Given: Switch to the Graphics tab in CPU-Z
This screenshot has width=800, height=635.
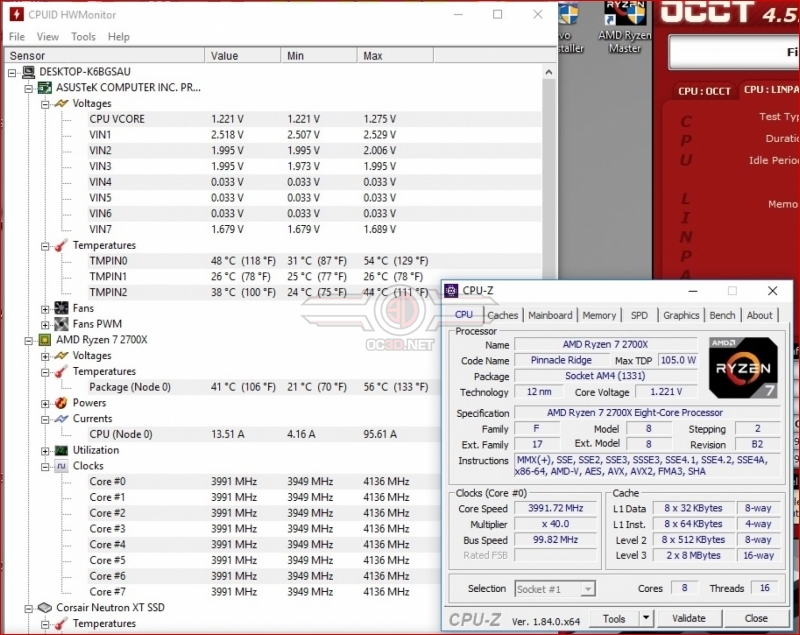Looking at the screenshot, I should pos(681,315).
